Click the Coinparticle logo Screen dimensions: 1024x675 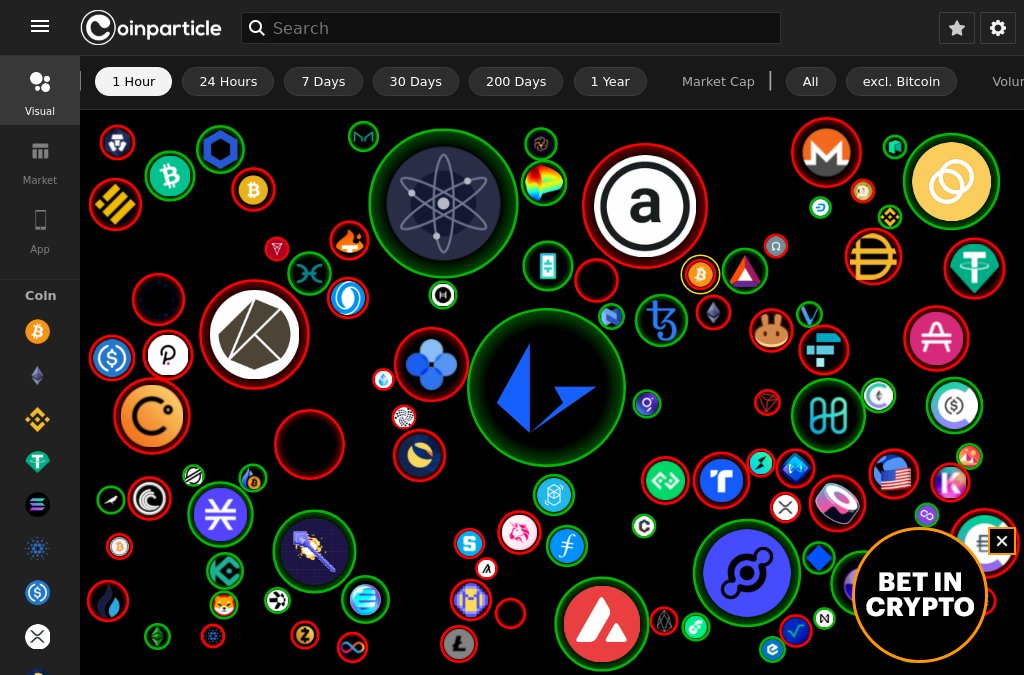pyautogui.click(x=151, y=28)
